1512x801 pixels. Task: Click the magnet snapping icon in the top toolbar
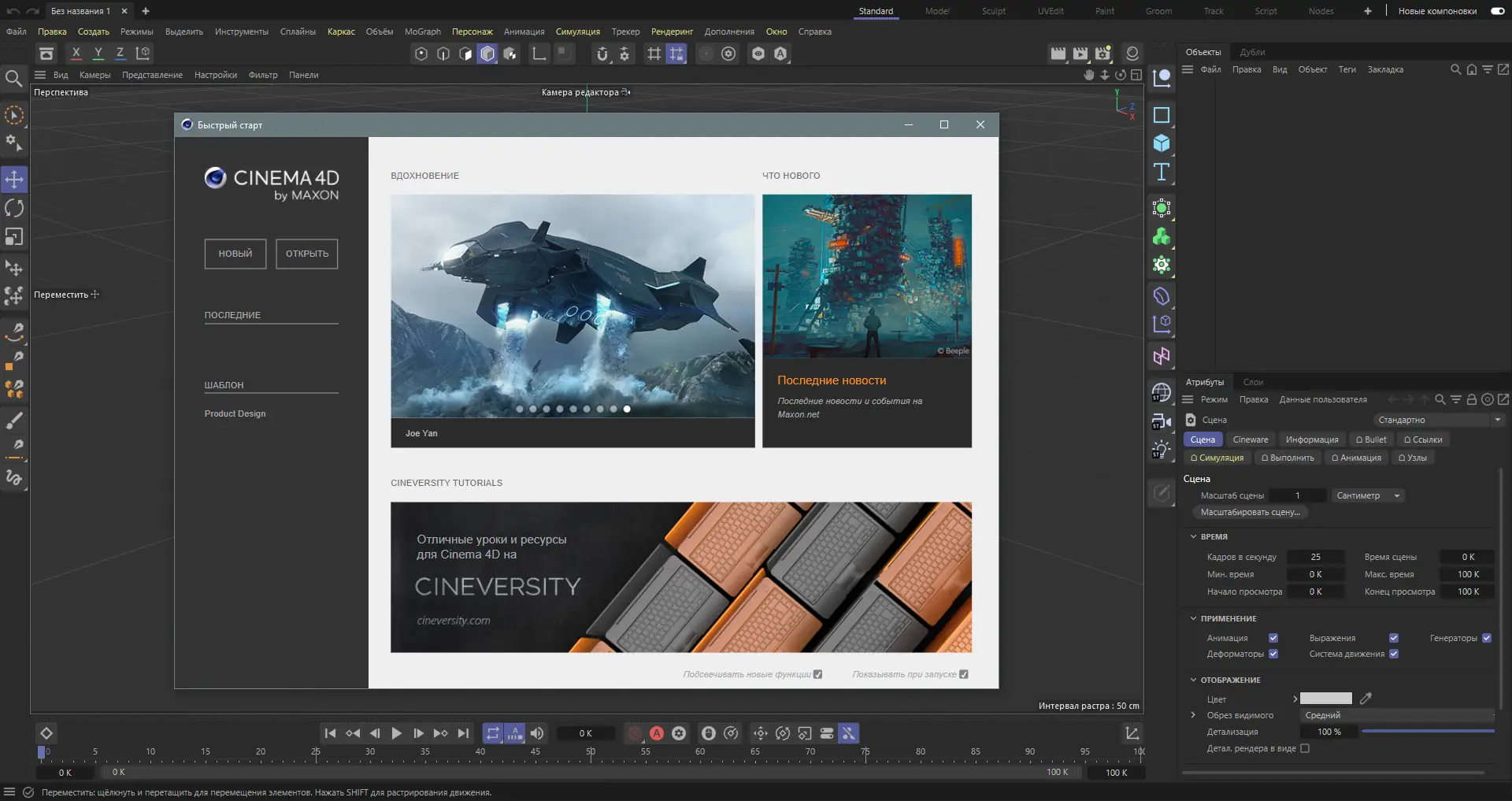point(602,54)
